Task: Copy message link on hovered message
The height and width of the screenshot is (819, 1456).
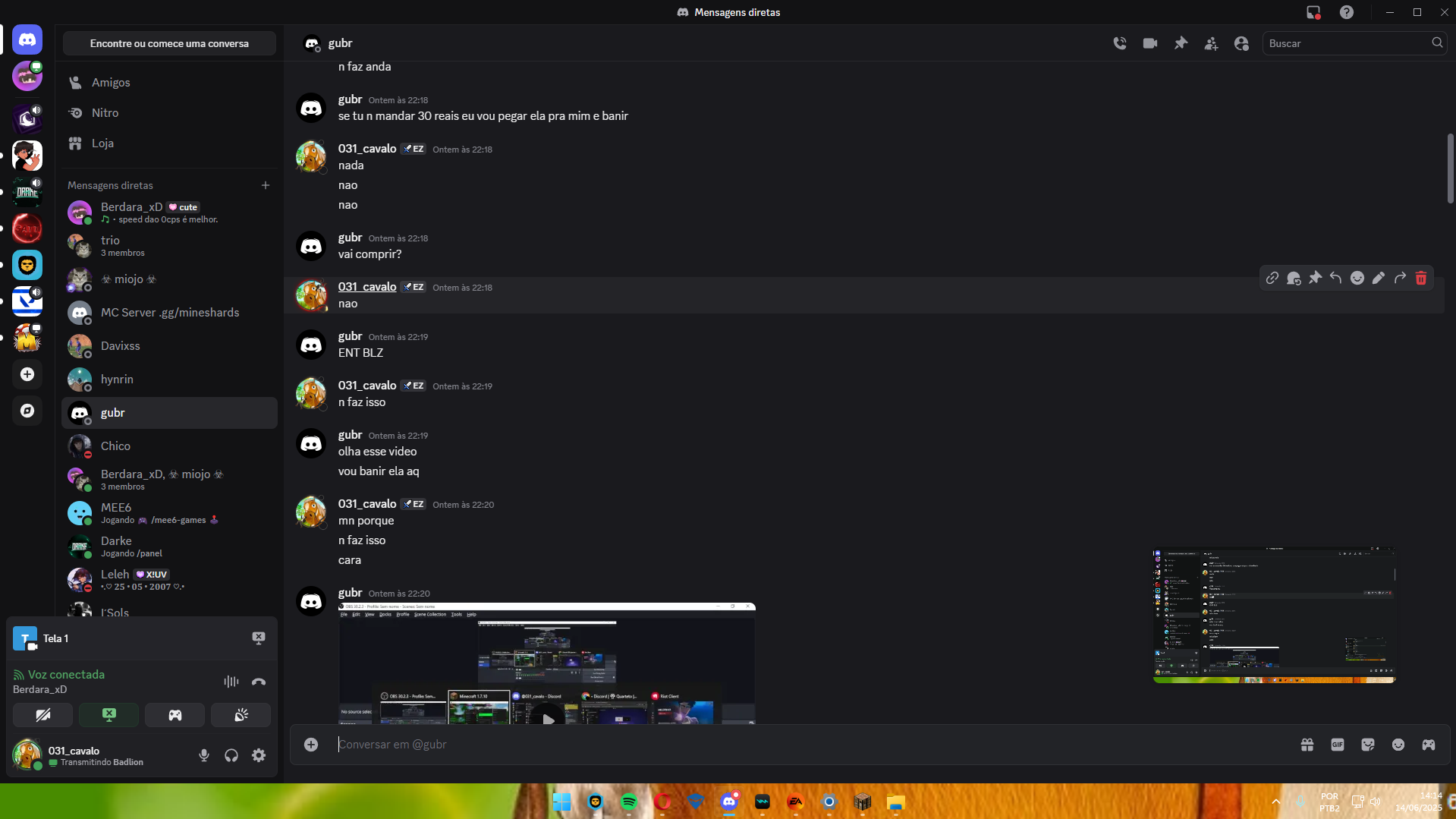Action: pos(1272,278)
